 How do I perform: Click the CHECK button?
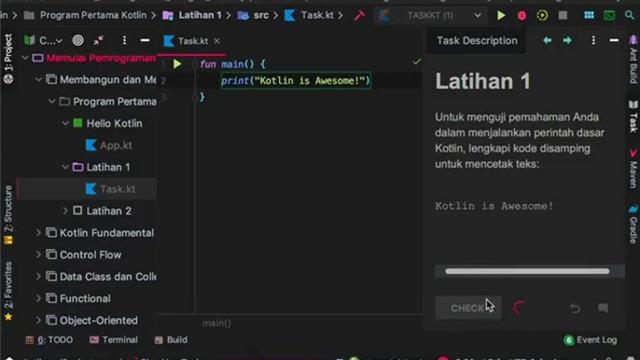pyautogui.click(x=468, y=308)
